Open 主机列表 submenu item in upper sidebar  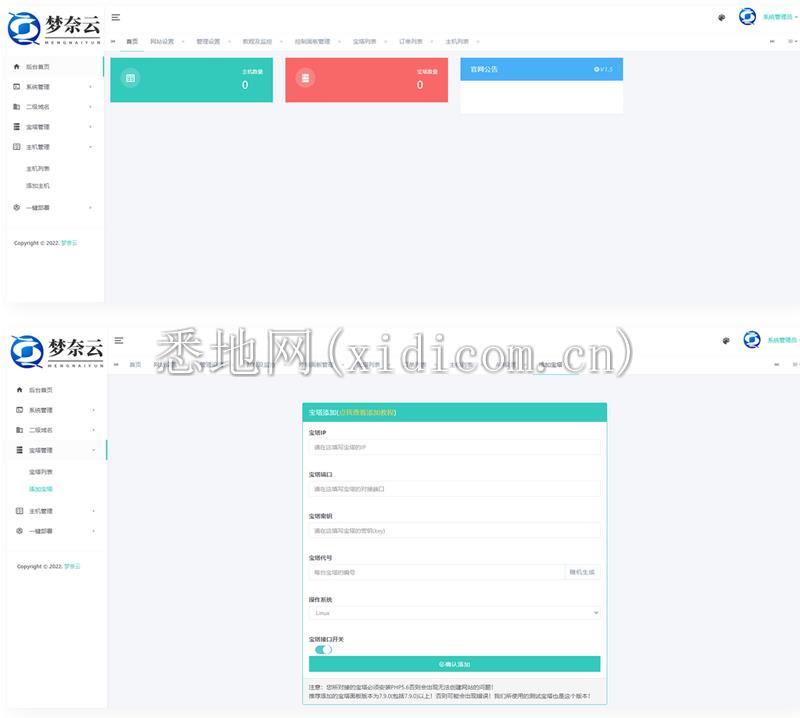click(x=38, y=168)
